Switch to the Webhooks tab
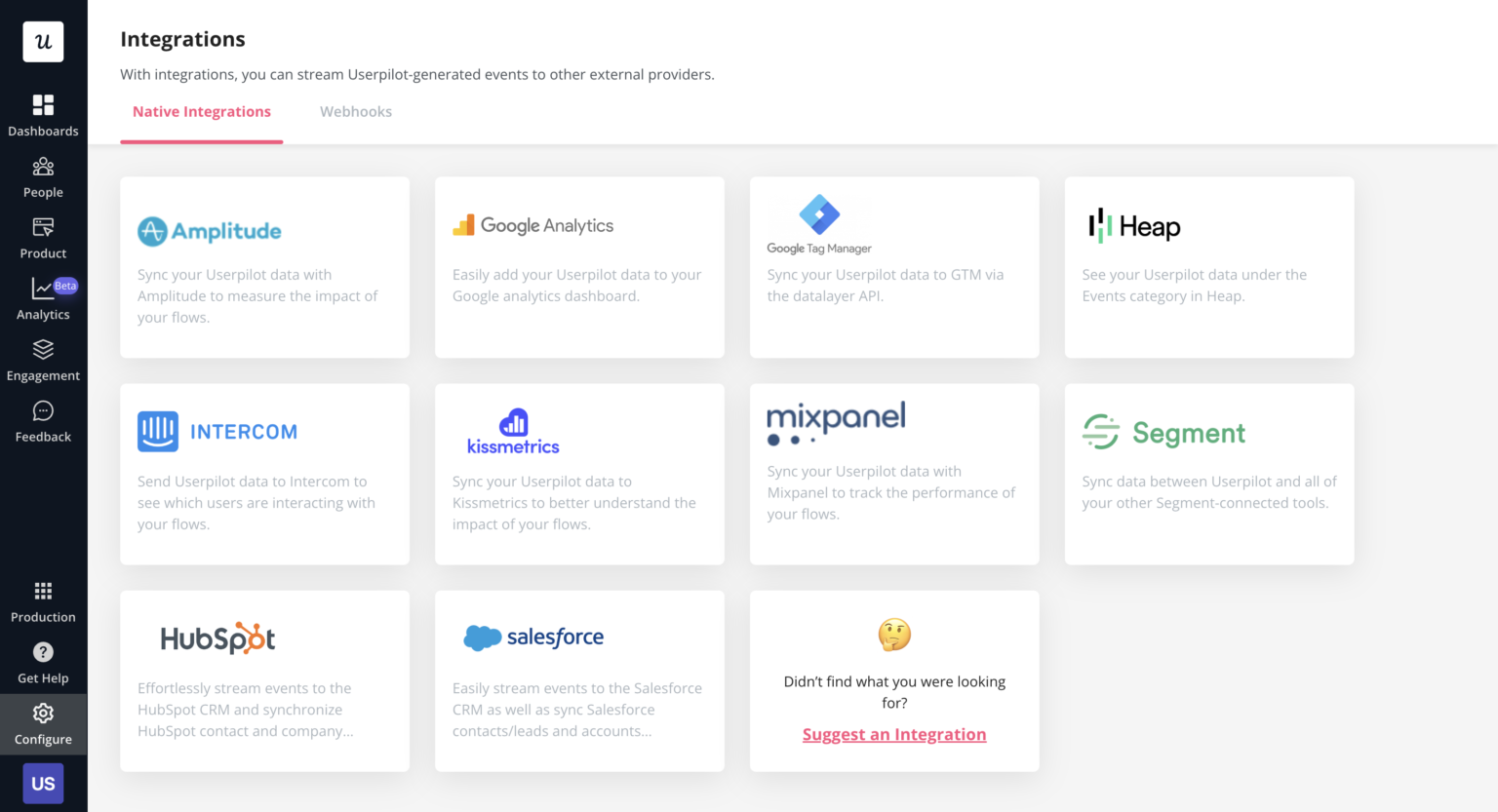This screenshot has height=812, width=1498. [x=356, y=111]
